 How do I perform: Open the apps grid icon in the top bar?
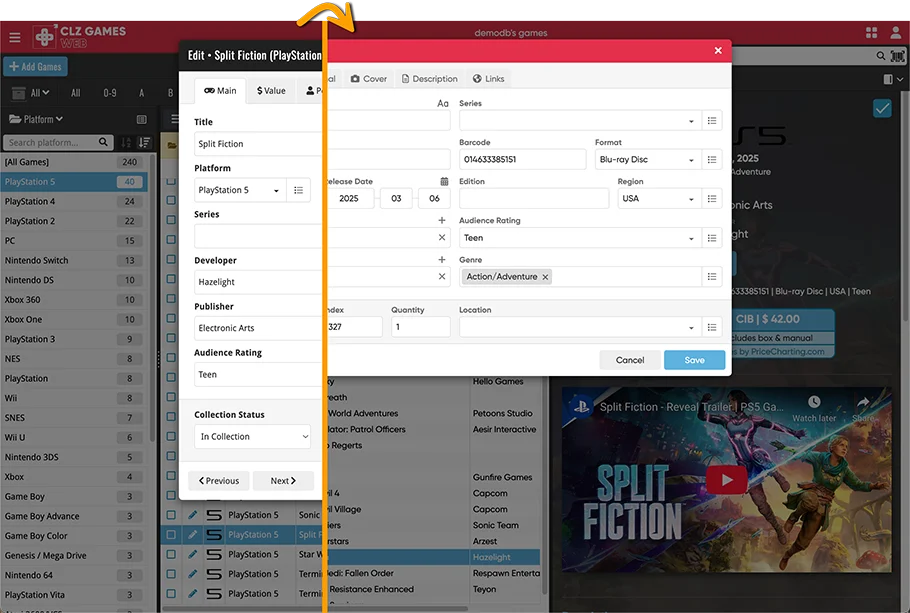(x=871, y=33)
